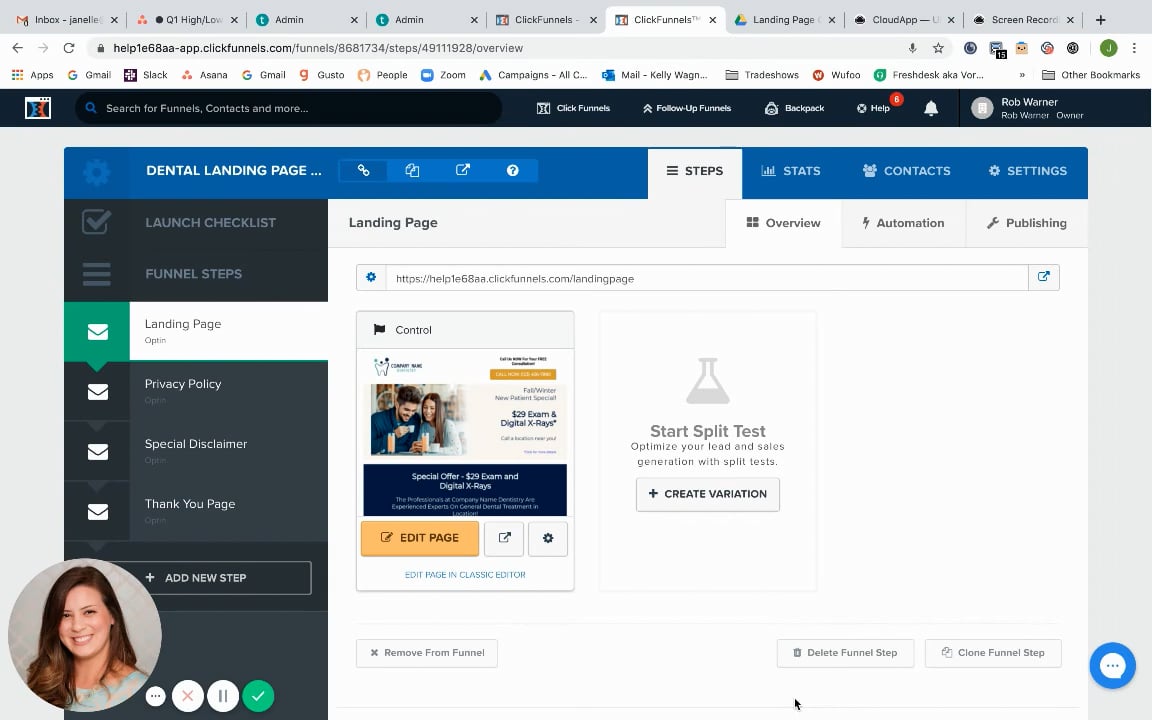The image size is (1152, 720).
Task: Open the Backpack nav menu
Action: click(794, 108)
